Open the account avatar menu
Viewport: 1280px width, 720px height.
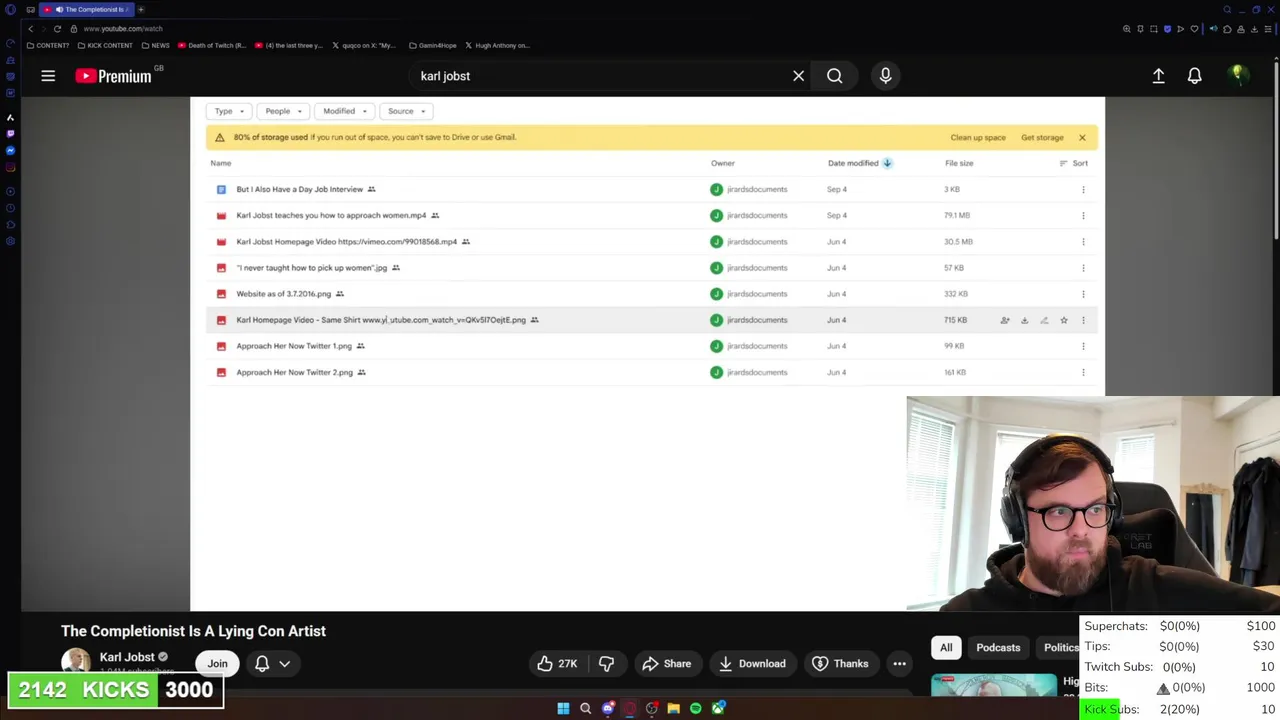click(1237, 75)
